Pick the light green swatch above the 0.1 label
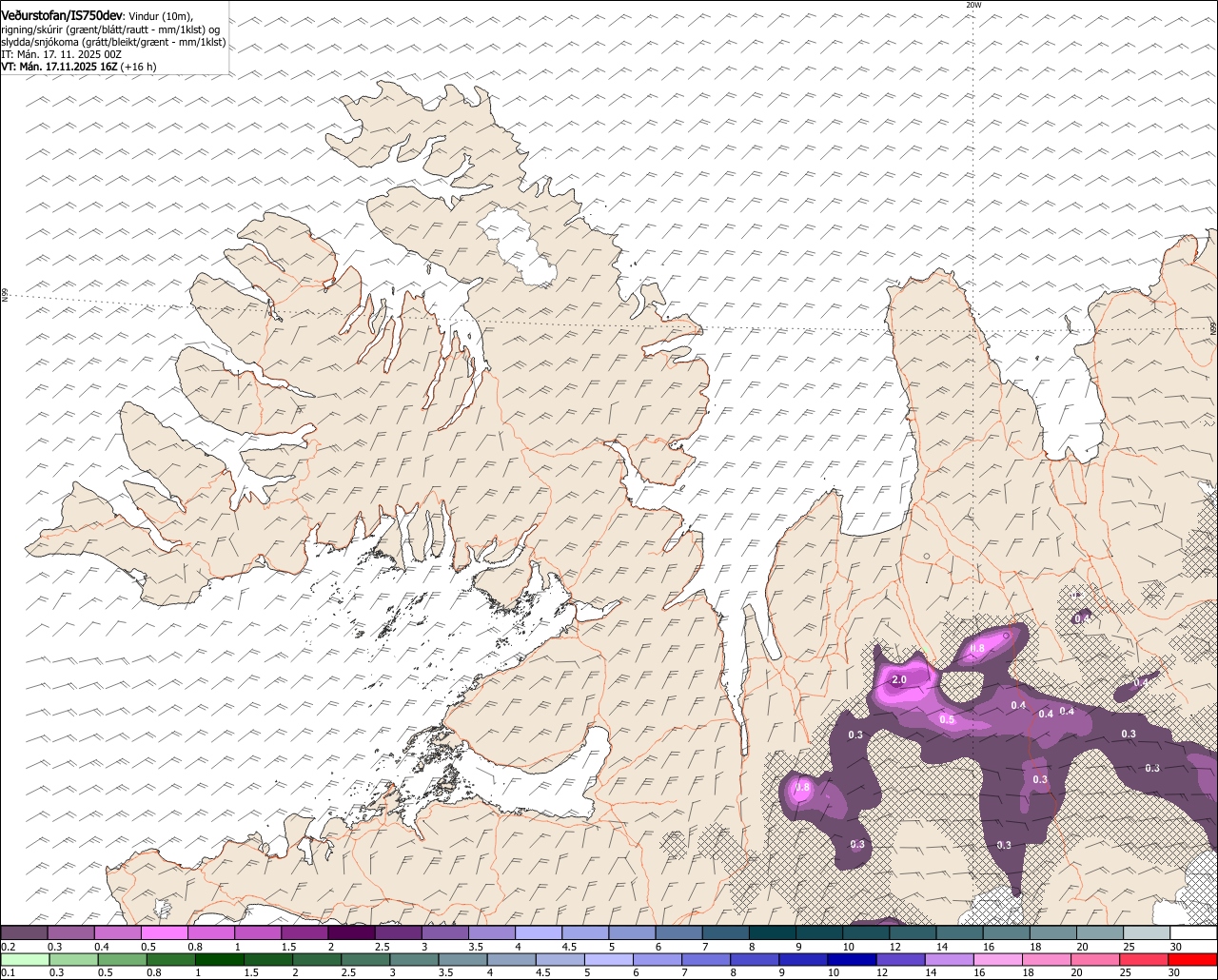This screenshot has width=1218, height=980. point(25,959)
